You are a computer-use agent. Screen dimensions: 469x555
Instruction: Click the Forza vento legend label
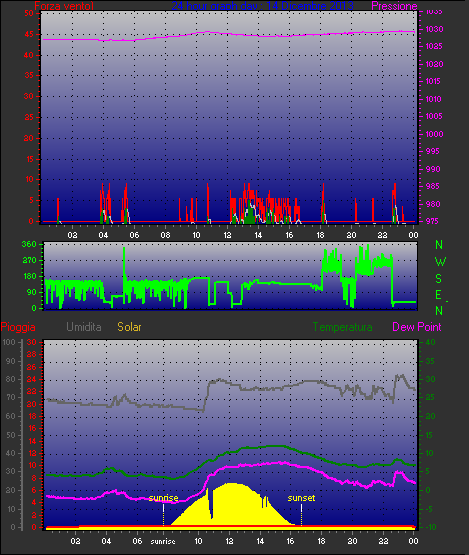[x=64, y=6]
